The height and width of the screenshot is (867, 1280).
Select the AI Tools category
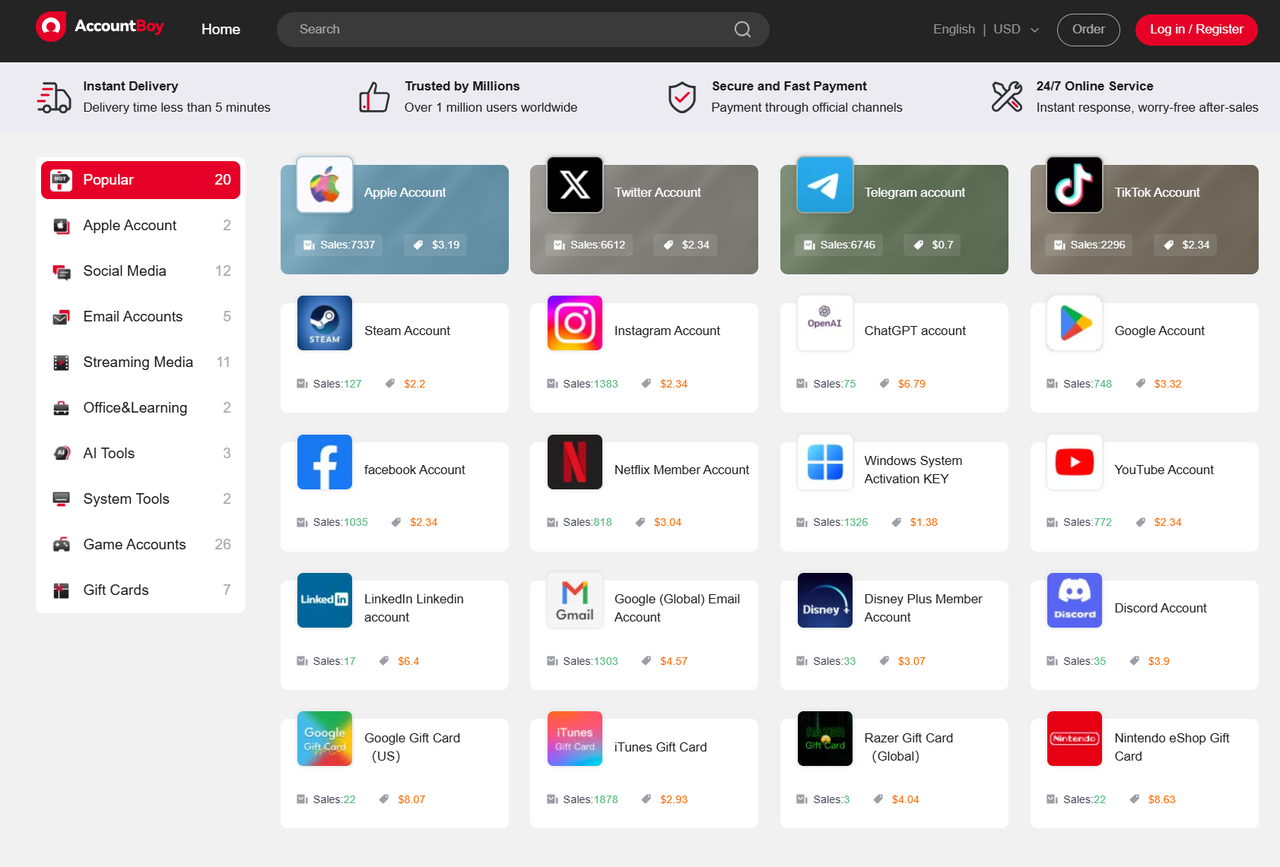pyautogui.click(x=141, y=453)
